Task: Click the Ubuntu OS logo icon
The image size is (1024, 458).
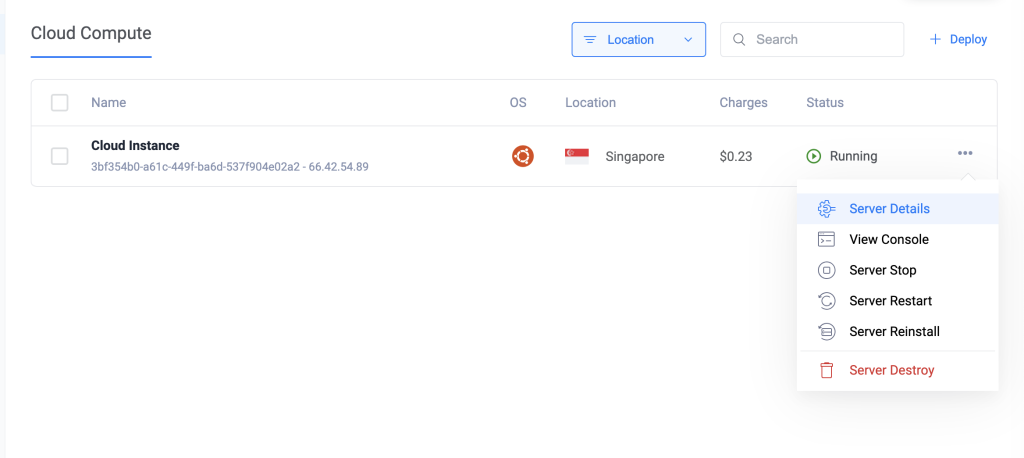Action: point(522,156)
